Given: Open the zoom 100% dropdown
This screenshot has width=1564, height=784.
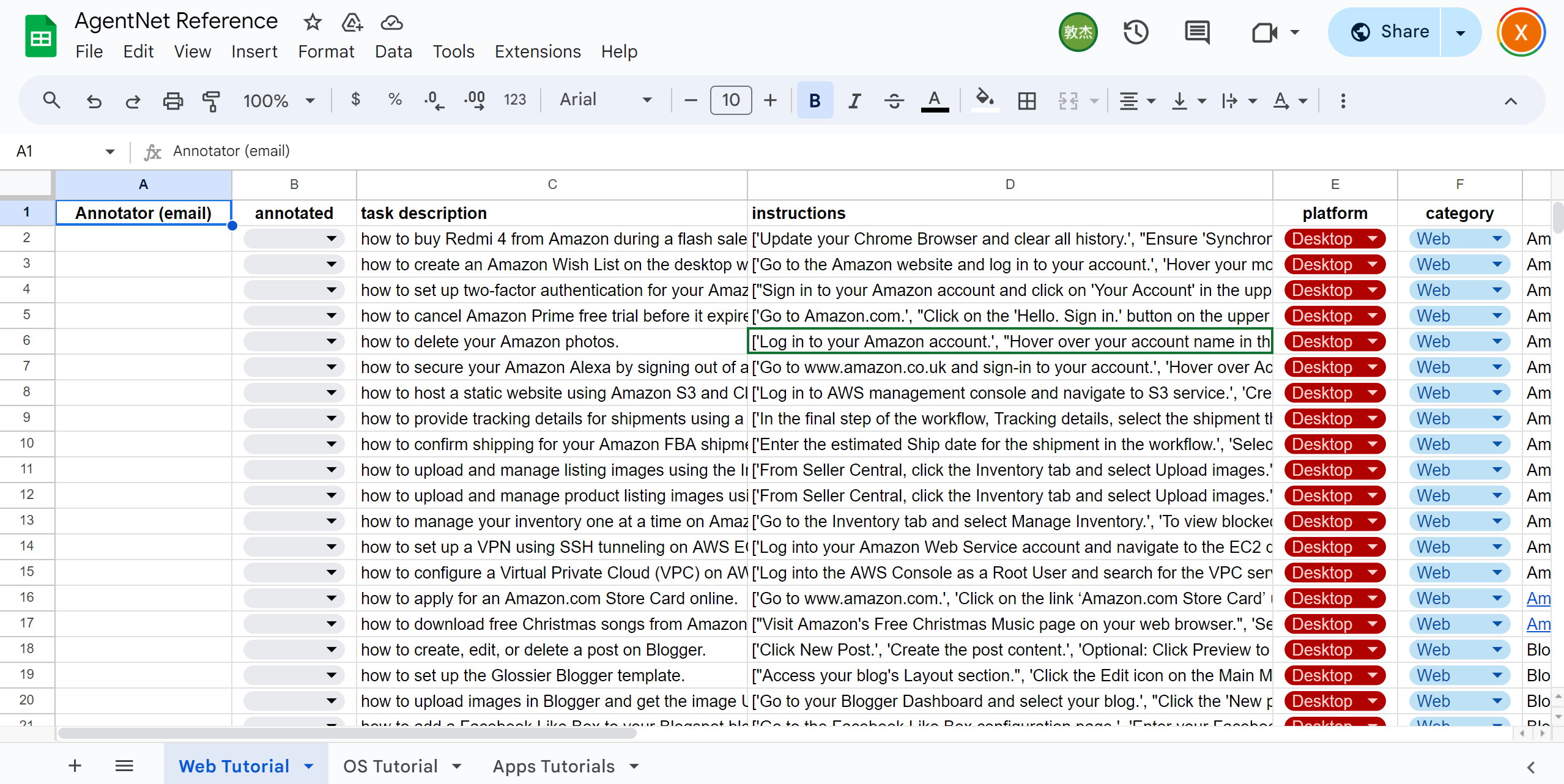Looking at the screenshot, I should [279, 100].
